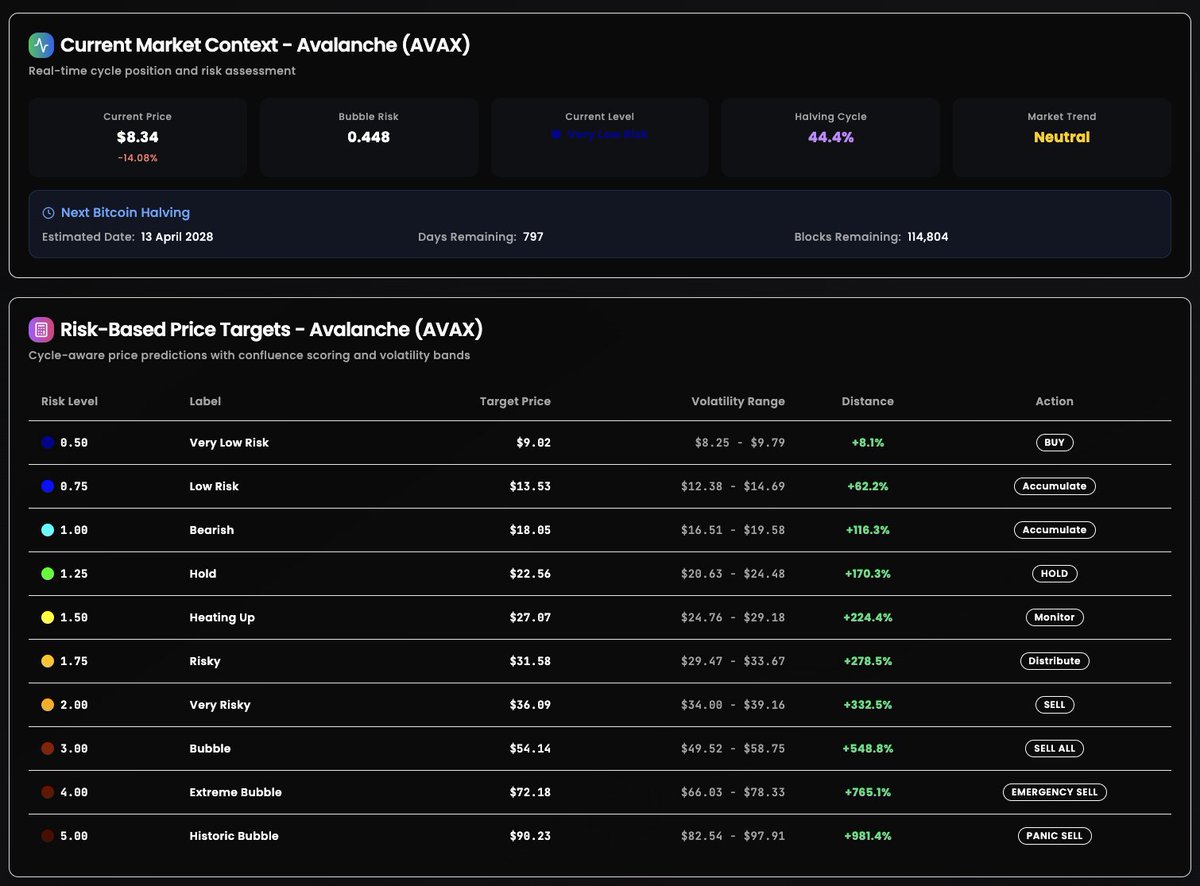
Task: Click the Extreme Bubble label
Action: tap(236, 792)
